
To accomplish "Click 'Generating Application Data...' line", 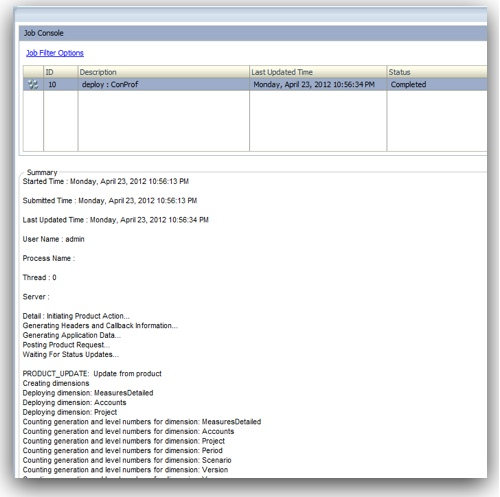I will 72,335.
